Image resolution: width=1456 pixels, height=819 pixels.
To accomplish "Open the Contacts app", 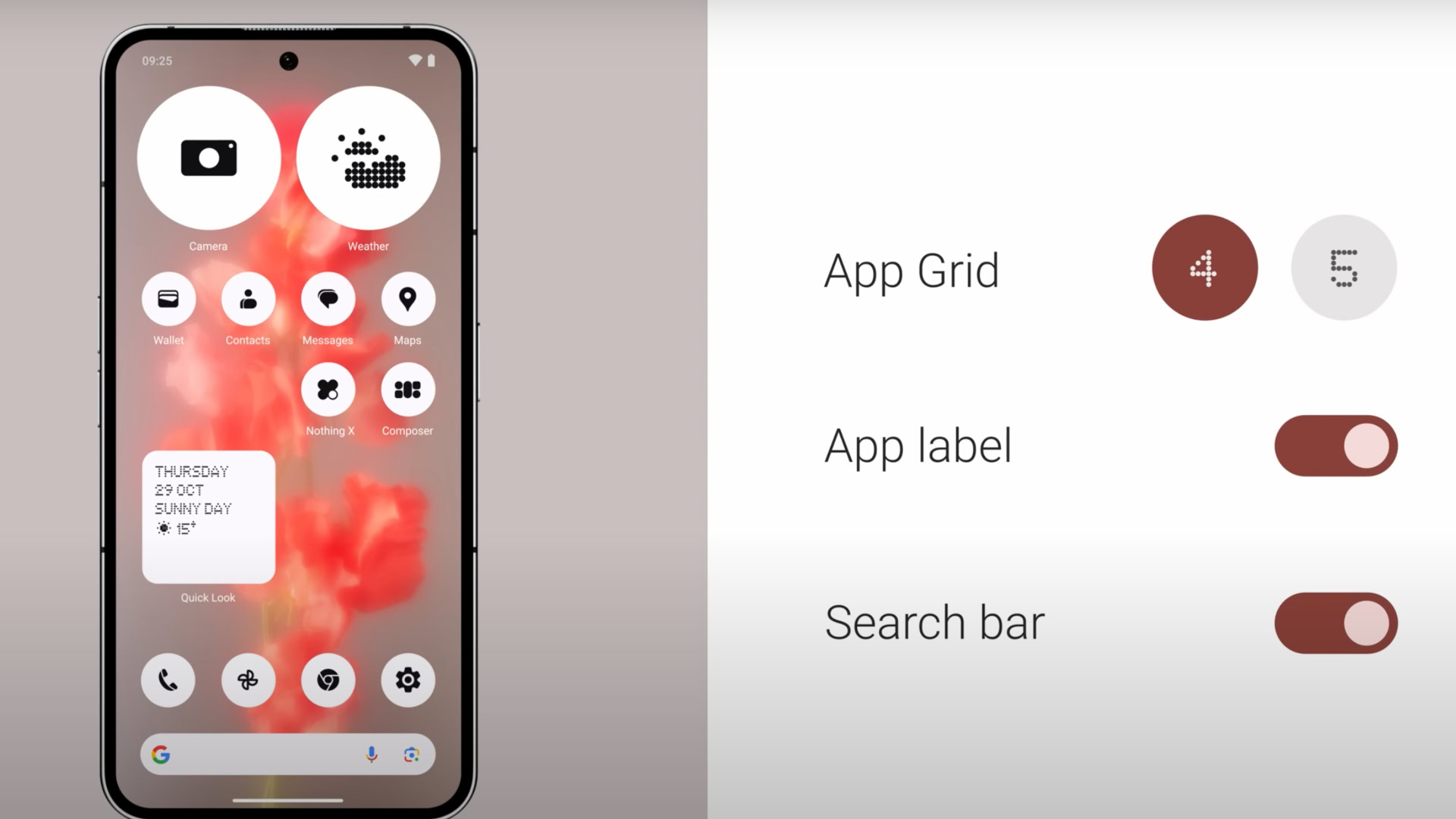I will [248, 299].
